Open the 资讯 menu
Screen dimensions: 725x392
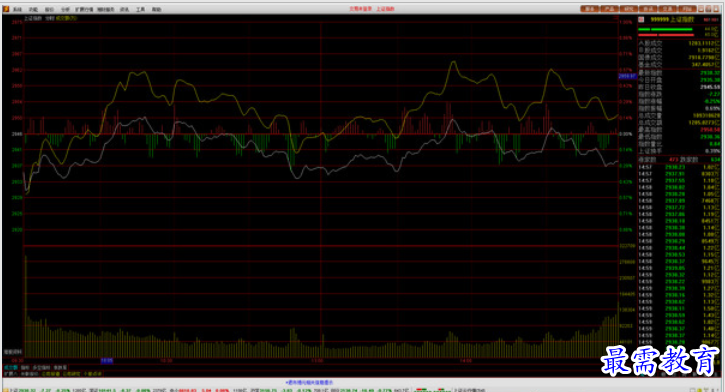click(124, 9)
